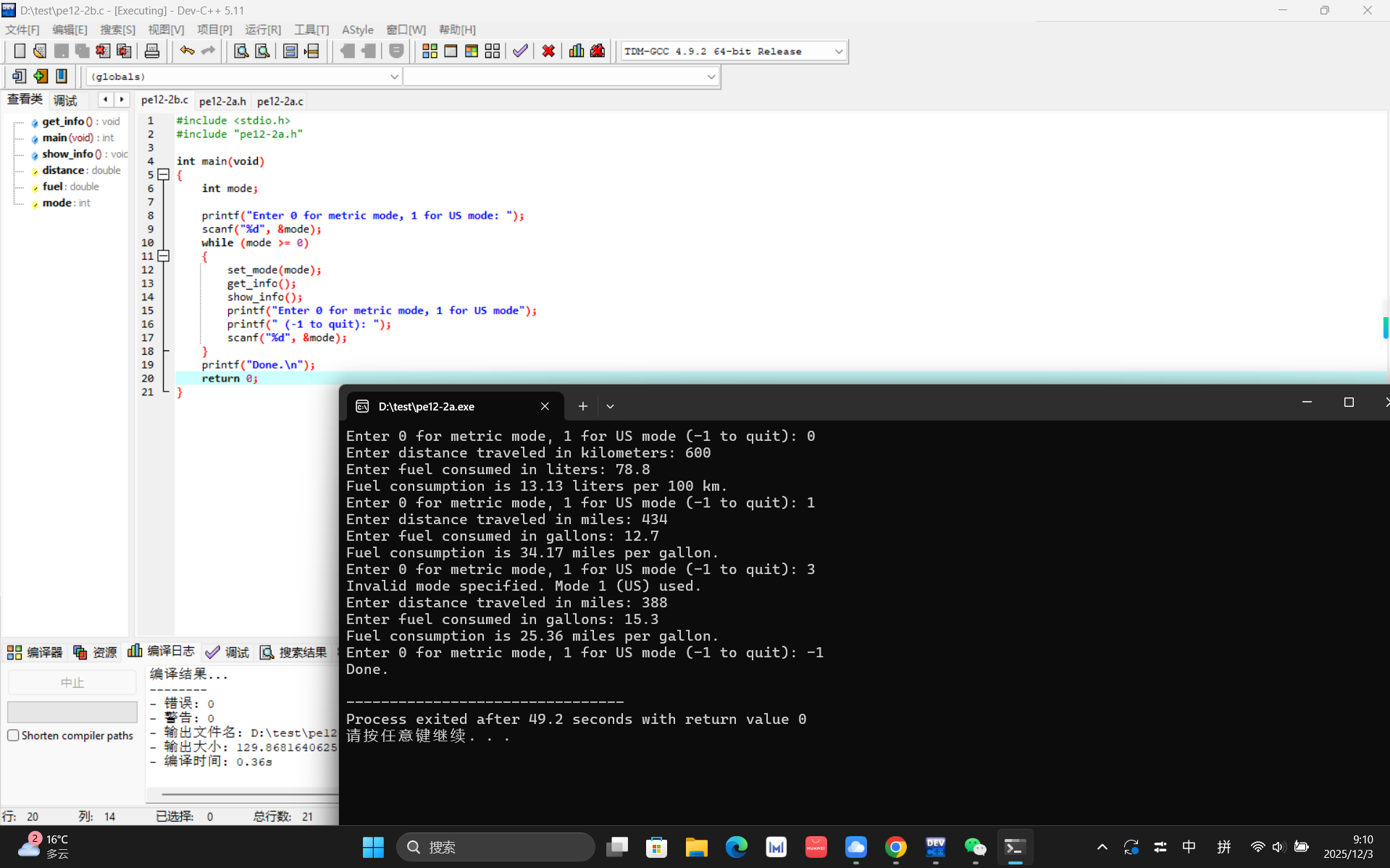
Task: Switch to the 搜索结果 bottom tab
Action: click(x=293, y=652)
